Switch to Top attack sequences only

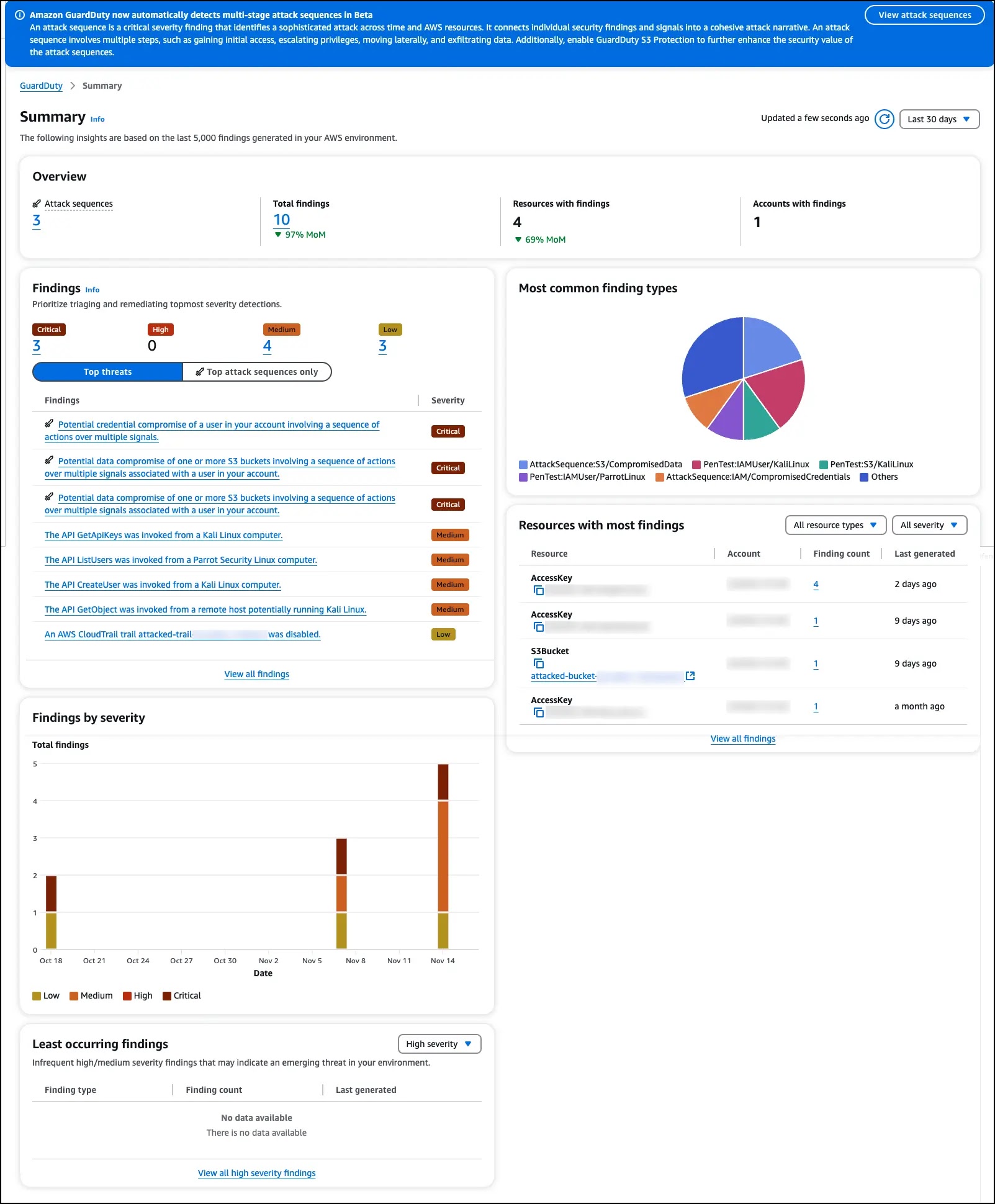tap(257, 372)
